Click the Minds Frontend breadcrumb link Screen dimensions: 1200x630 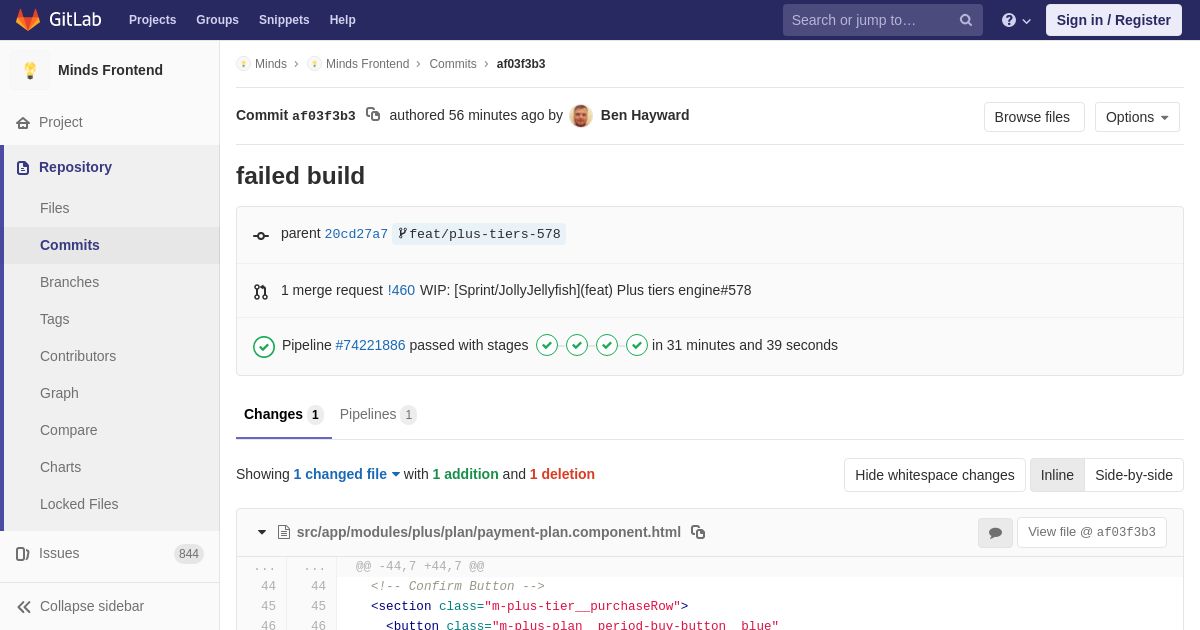coord(358,64)
